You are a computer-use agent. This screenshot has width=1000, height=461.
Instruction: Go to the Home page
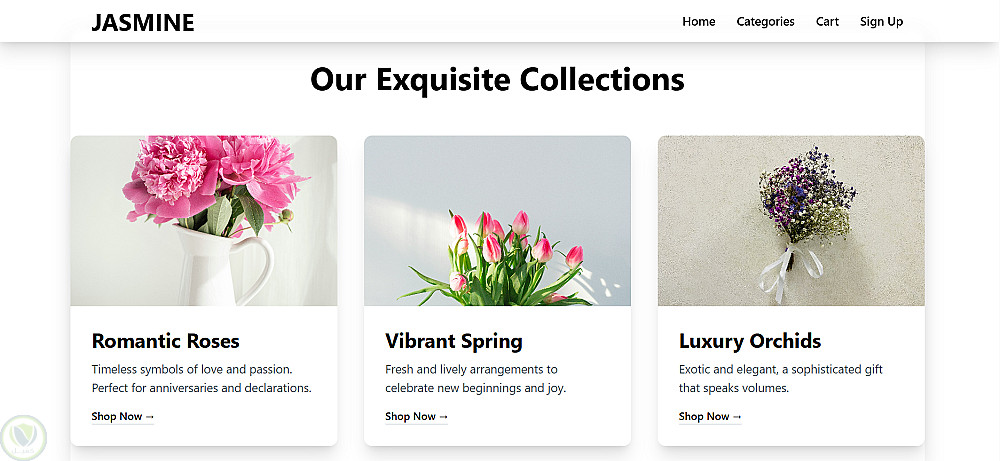point(699,22)
